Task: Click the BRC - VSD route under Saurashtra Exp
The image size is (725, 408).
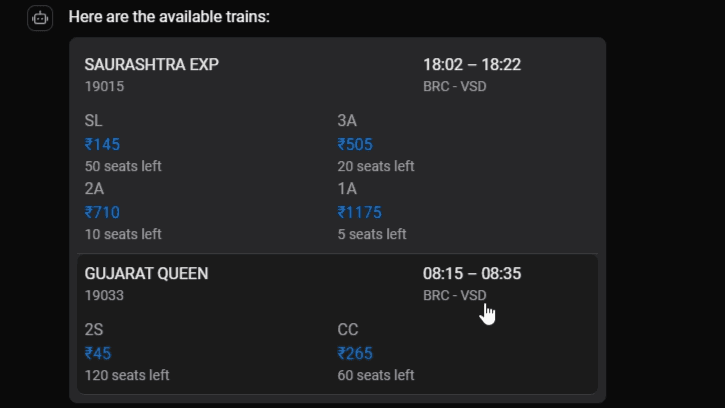Action: coord(454,86)
